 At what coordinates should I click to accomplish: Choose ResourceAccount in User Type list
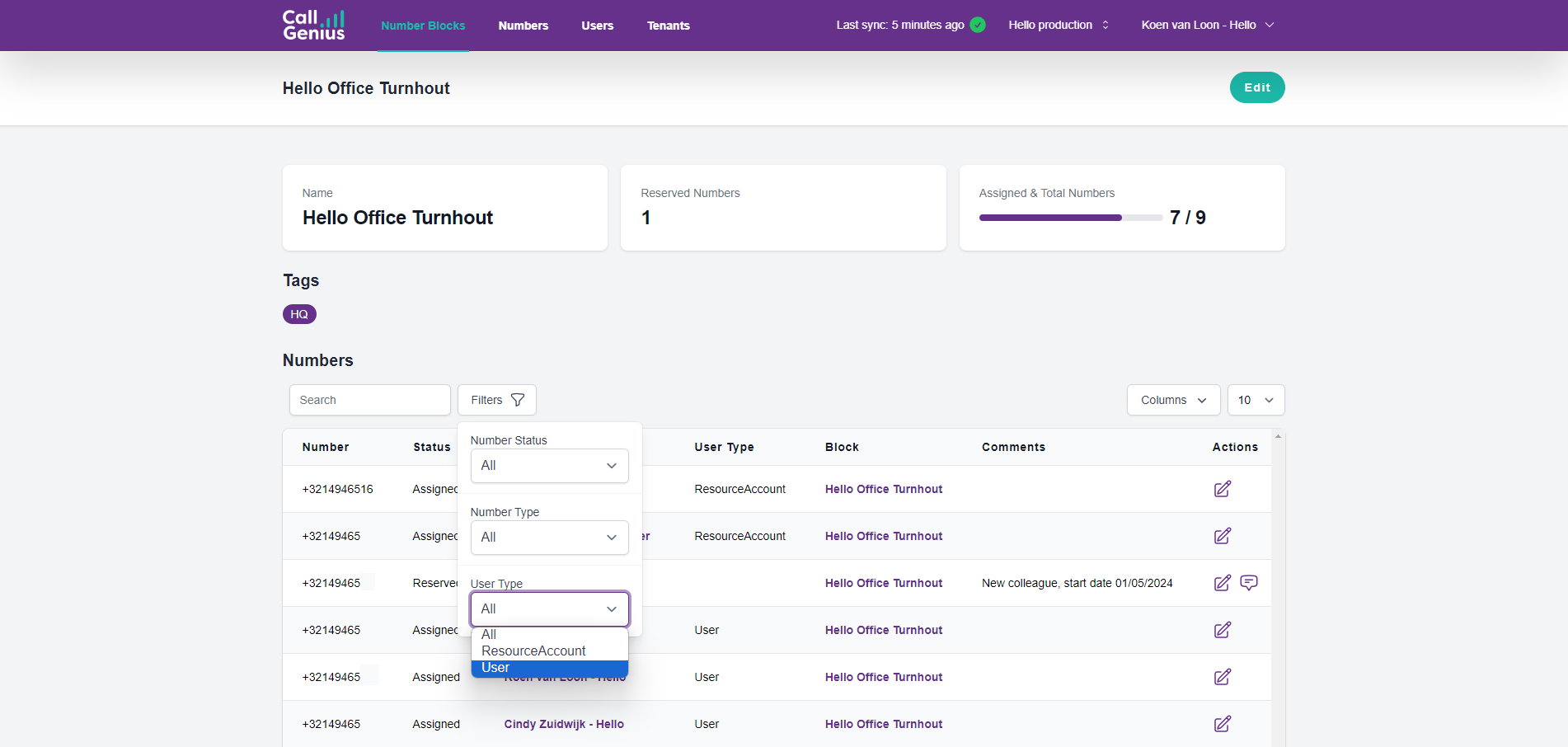click(x=550, y=651)
